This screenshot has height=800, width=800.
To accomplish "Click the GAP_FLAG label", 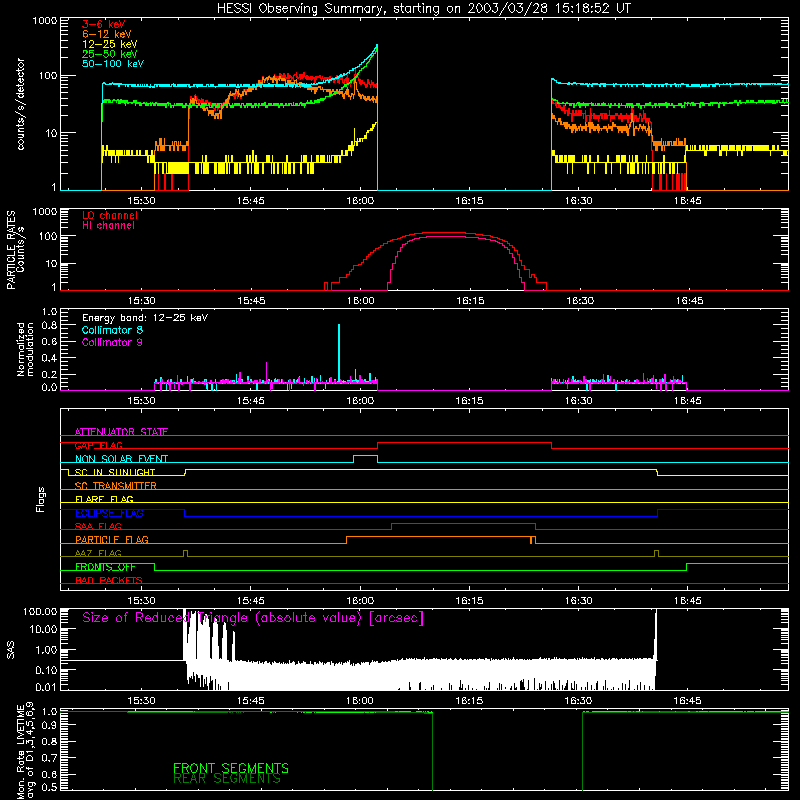I will click(x=98, y=445).
